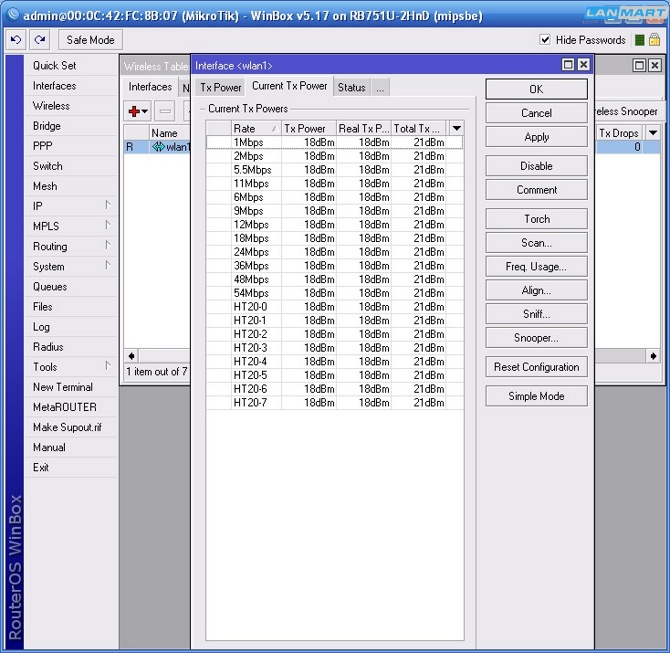Click the Scan... button
The width and height of the screenshot is (670, 653).
point(536,243)
